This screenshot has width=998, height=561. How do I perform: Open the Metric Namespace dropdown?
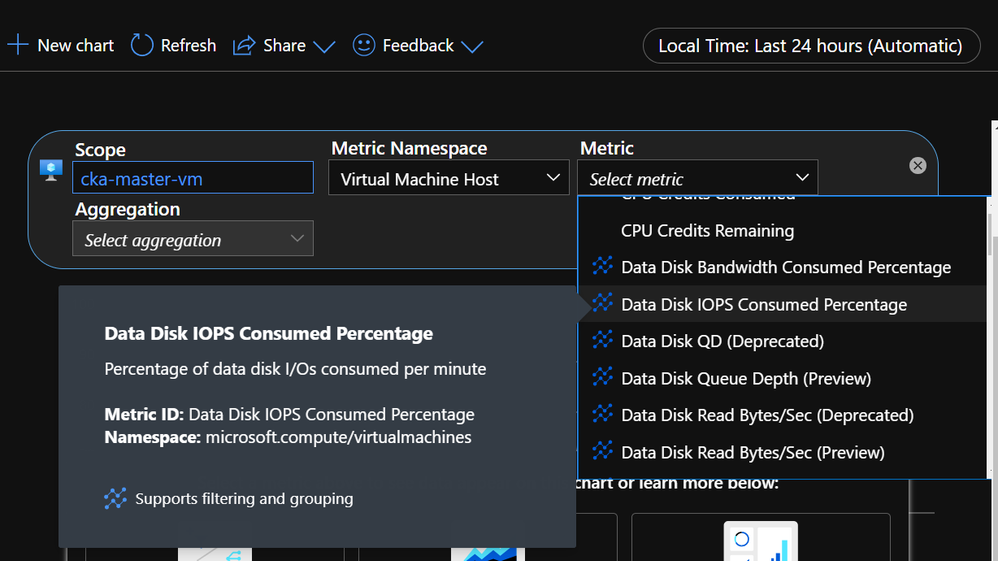449,178
